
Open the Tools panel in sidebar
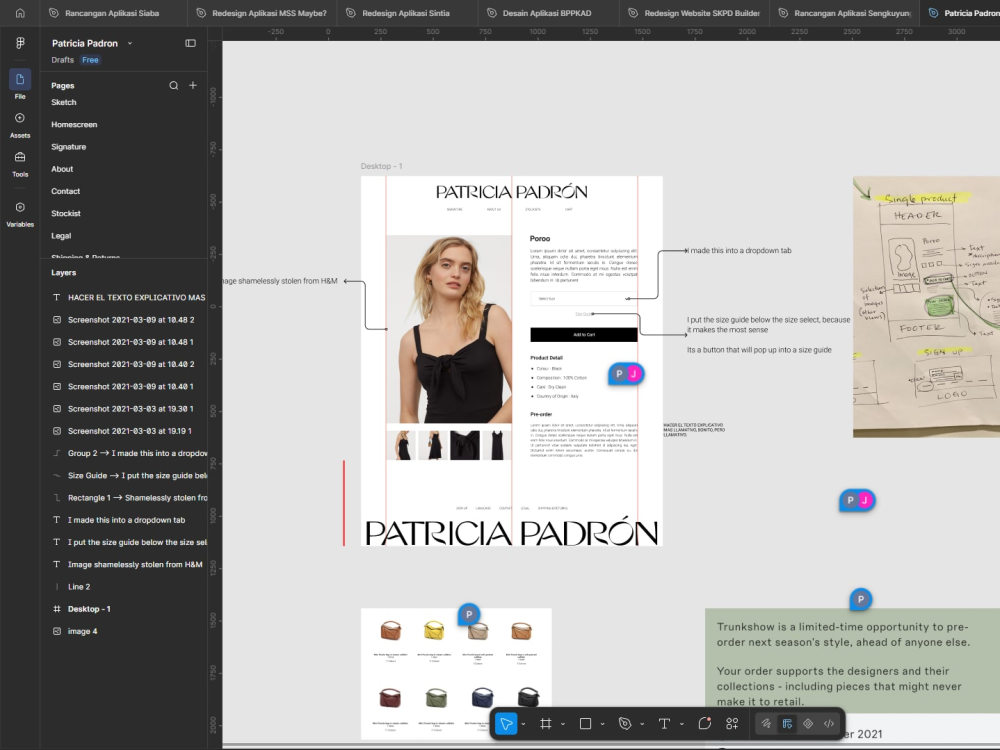click(20, 164)
